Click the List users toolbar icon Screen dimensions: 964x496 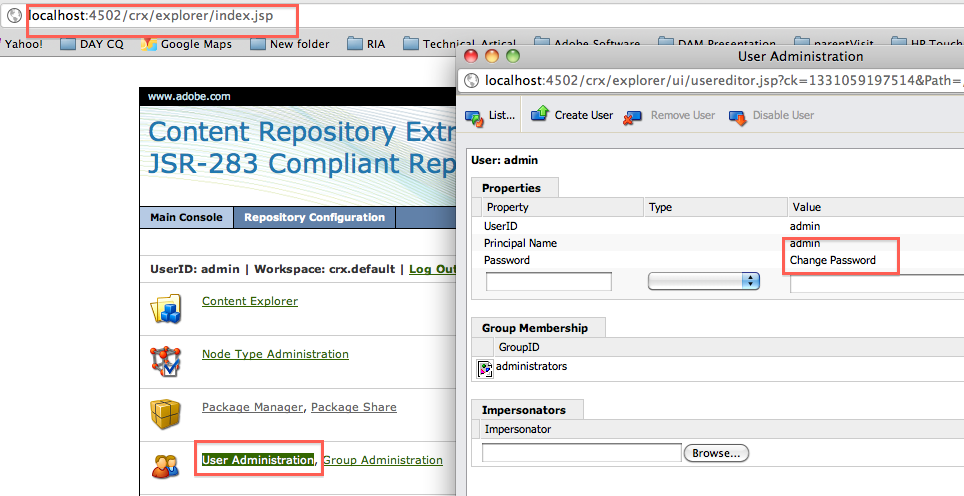coord(474,116)
